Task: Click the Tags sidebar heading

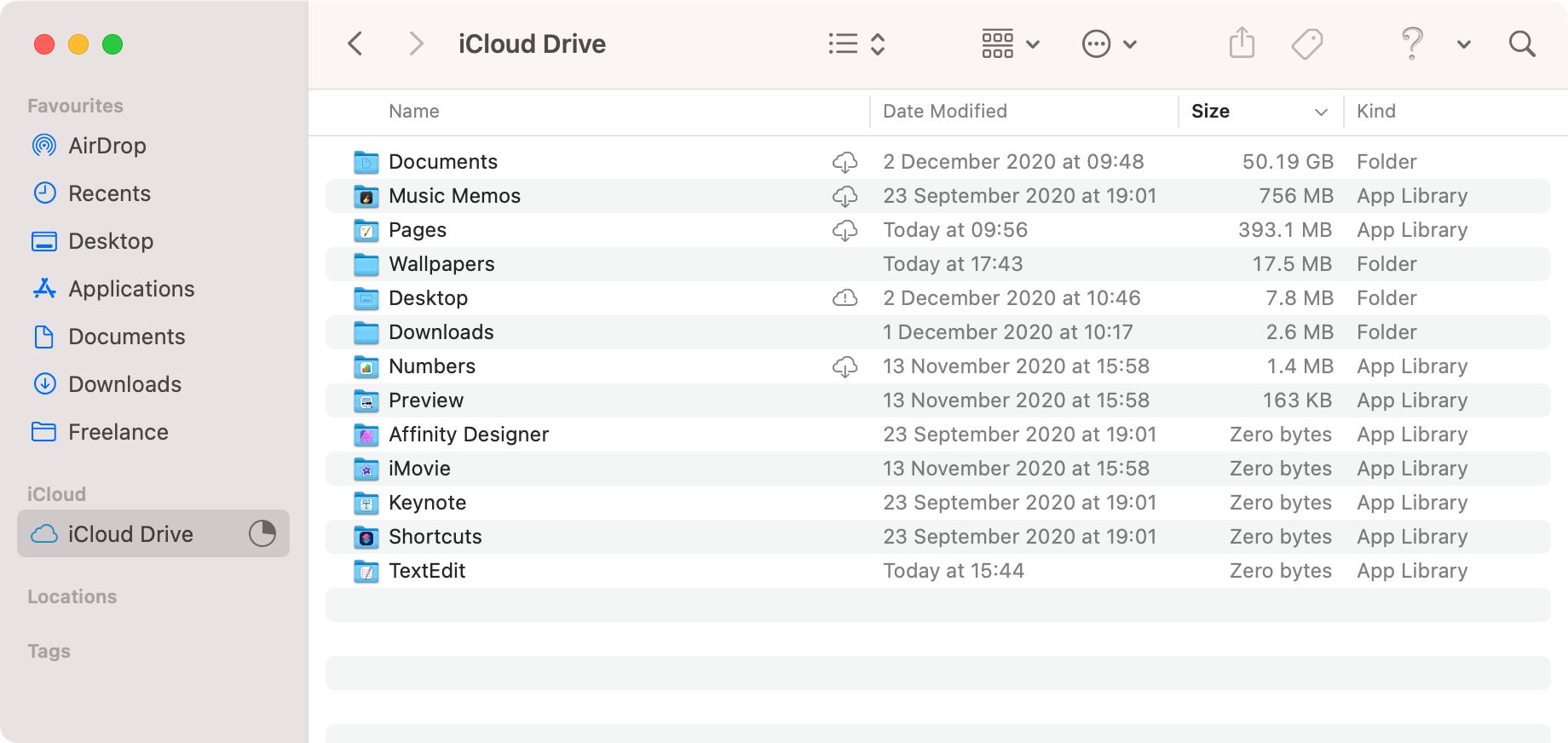Action: pos(49,651)
